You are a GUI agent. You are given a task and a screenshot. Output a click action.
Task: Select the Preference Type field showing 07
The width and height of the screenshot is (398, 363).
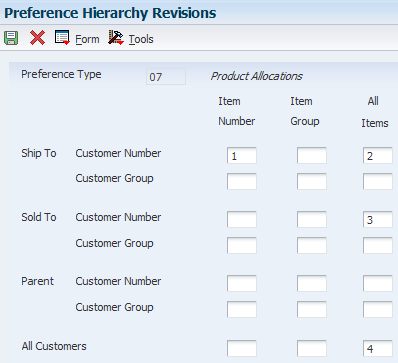tap(166, 77)
